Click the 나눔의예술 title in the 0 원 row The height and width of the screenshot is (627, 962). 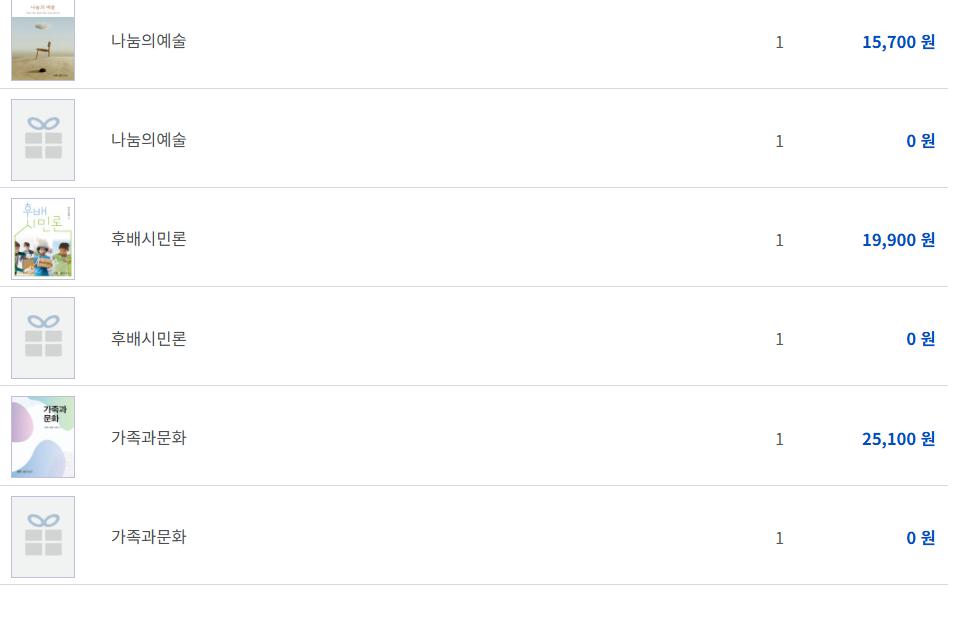click(148, 140)
